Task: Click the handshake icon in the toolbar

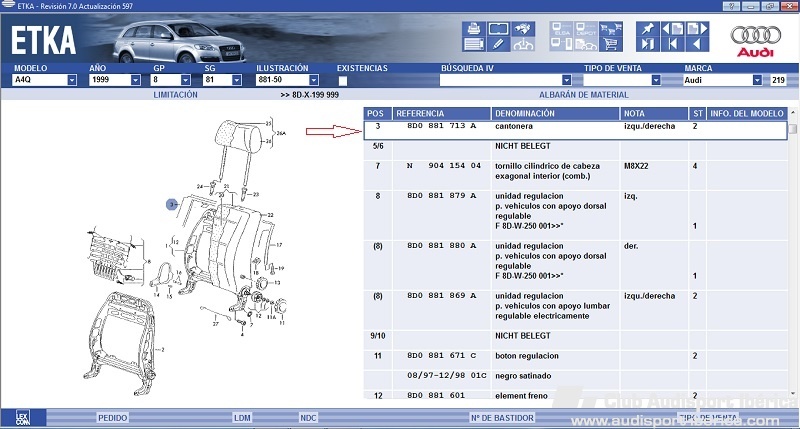Action: pyautogui.click(x=521, y=28)
